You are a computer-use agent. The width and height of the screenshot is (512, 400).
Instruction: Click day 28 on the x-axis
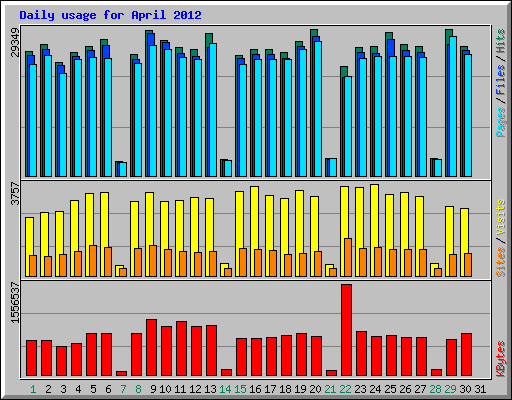tap(435, 389)
